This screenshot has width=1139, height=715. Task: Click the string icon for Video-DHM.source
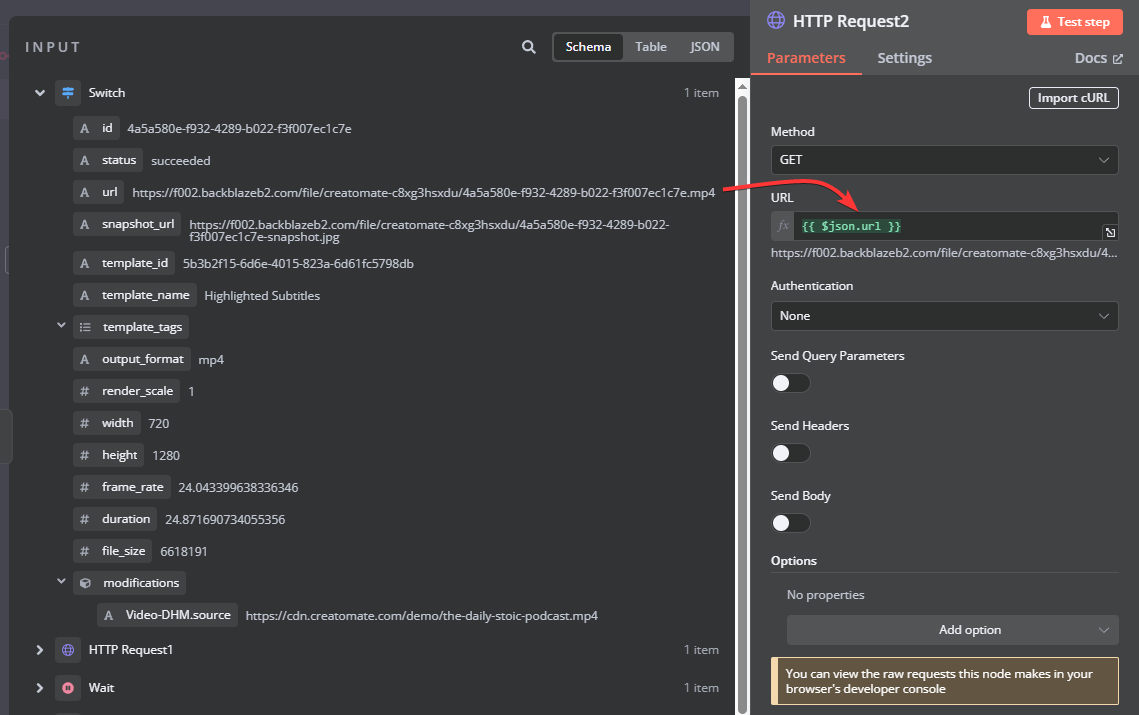click(109, 615)
